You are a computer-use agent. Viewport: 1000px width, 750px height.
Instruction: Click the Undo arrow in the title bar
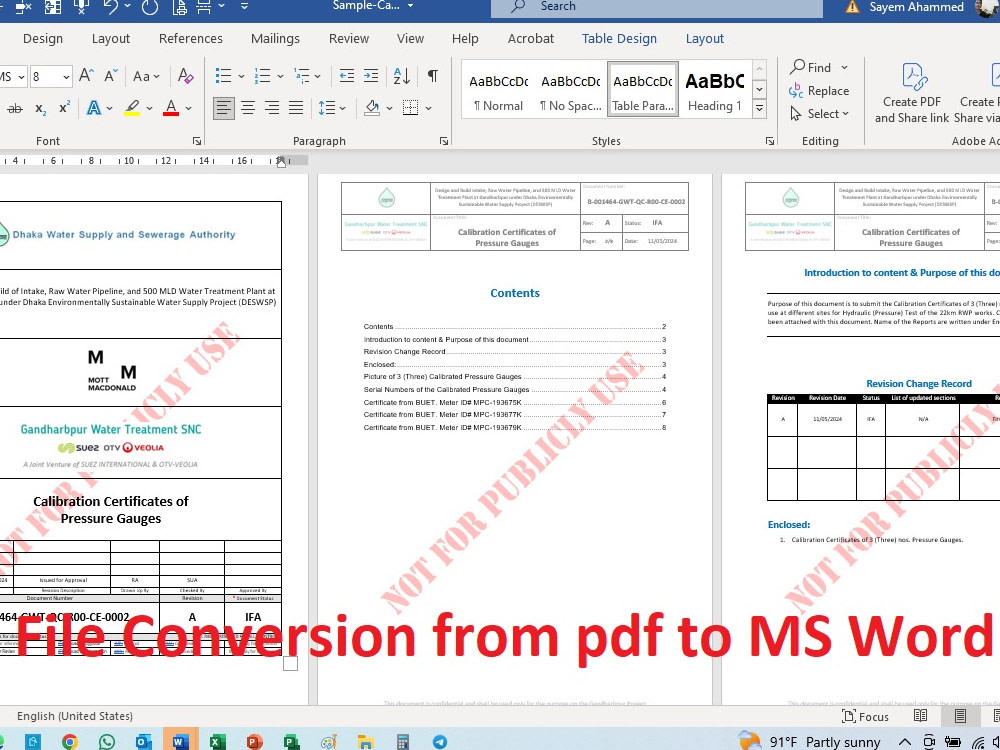click(110, 7)
